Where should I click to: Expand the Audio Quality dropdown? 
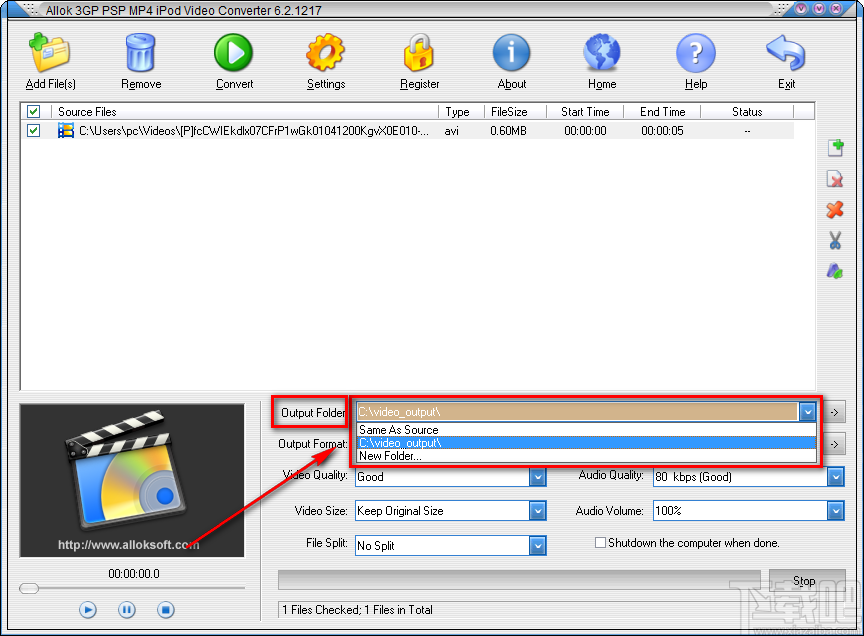[836, 477]
